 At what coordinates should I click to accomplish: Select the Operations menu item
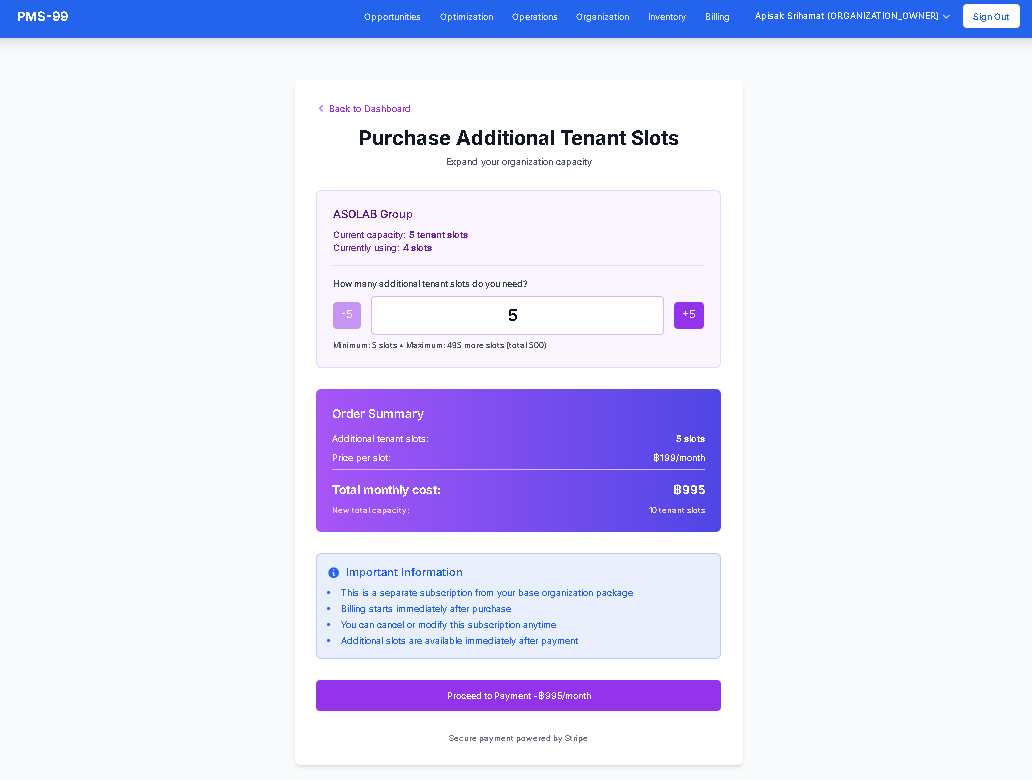534,17
